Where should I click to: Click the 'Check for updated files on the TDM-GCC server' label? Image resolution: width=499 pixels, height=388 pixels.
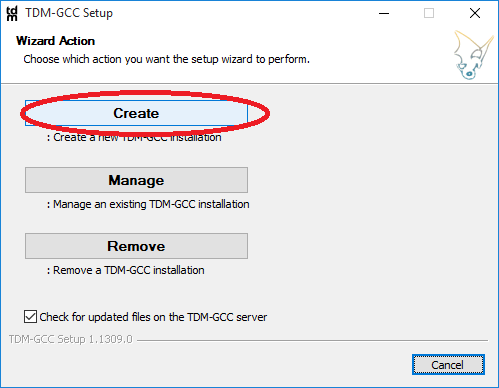[153, 317]
